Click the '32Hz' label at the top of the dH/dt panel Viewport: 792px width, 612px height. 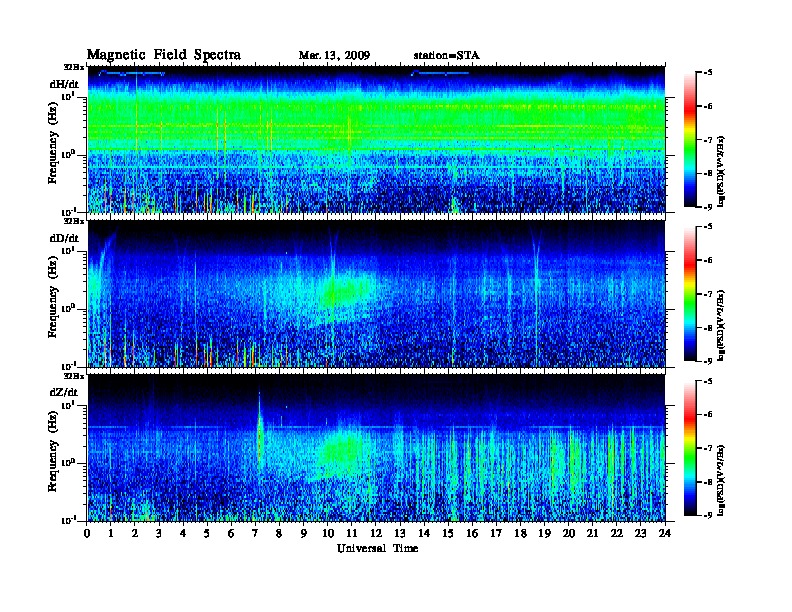click(74, 66)
